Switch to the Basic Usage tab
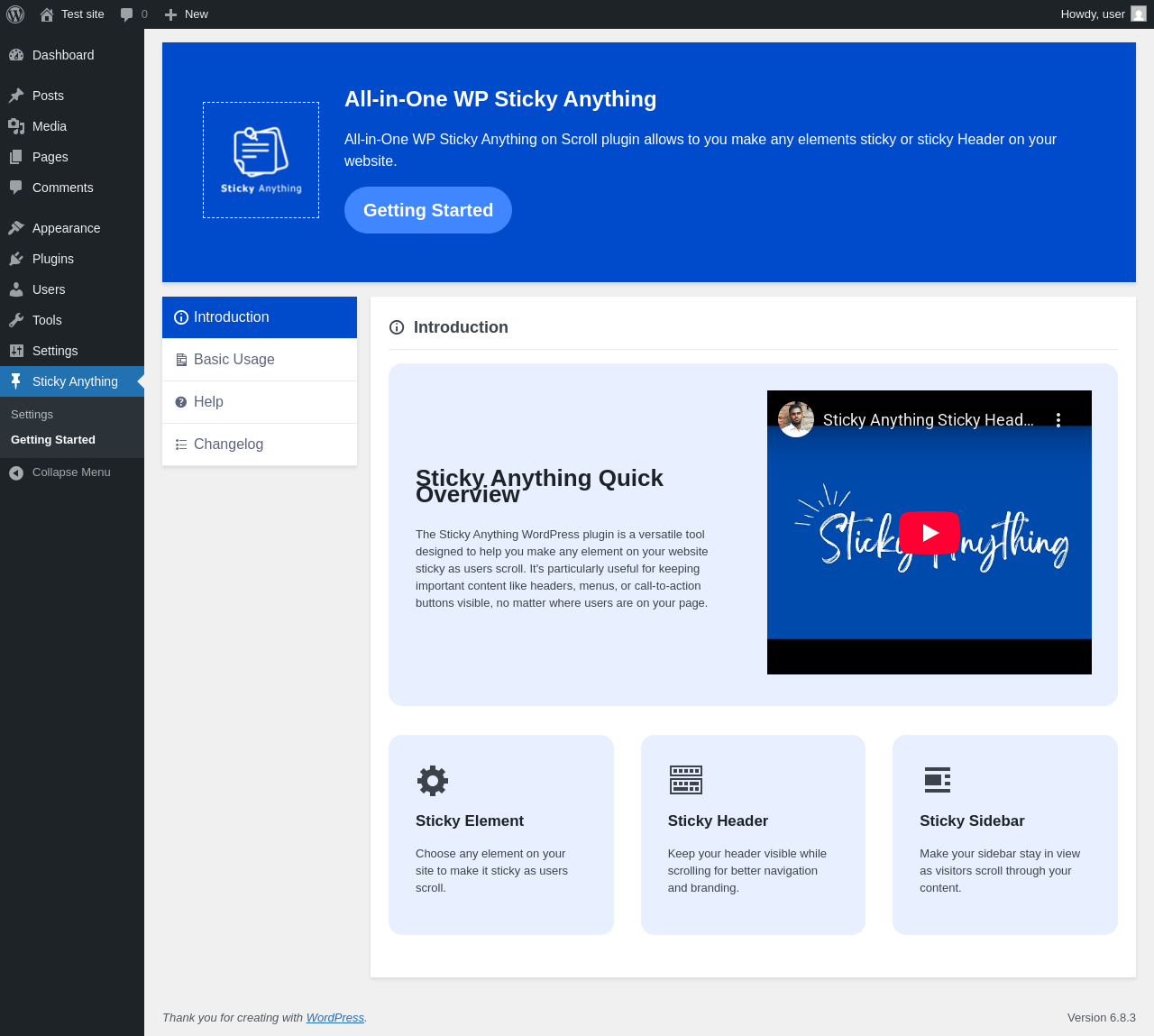1154x1036 pixels. 260,360
